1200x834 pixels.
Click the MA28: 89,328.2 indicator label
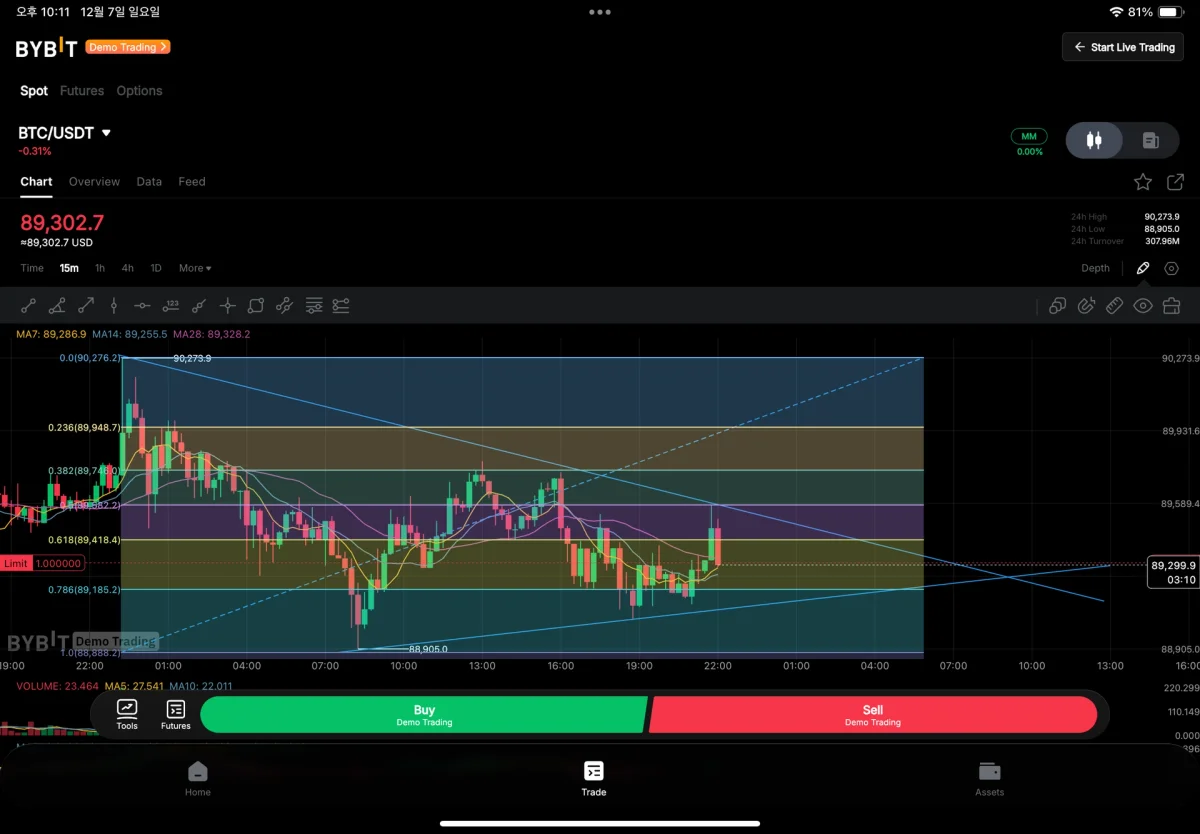[x=212, y=334]
